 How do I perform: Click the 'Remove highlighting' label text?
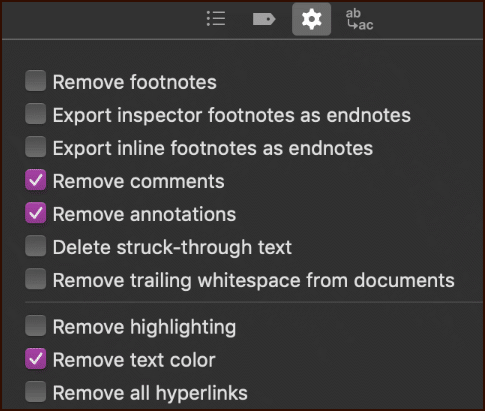click(144, 327)
